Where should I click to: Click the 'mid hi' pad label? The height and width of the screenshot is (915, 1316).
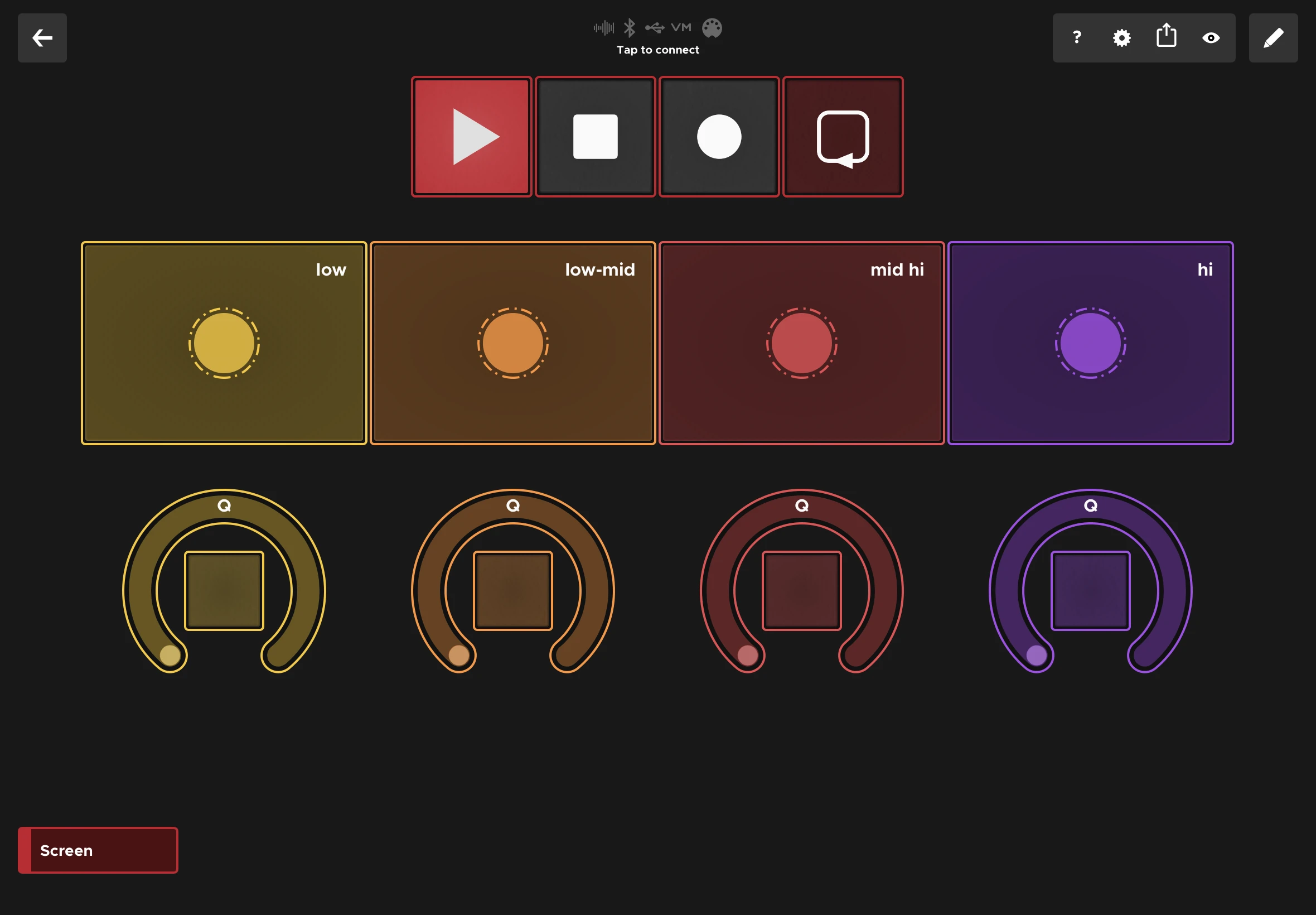coord(897,269)
